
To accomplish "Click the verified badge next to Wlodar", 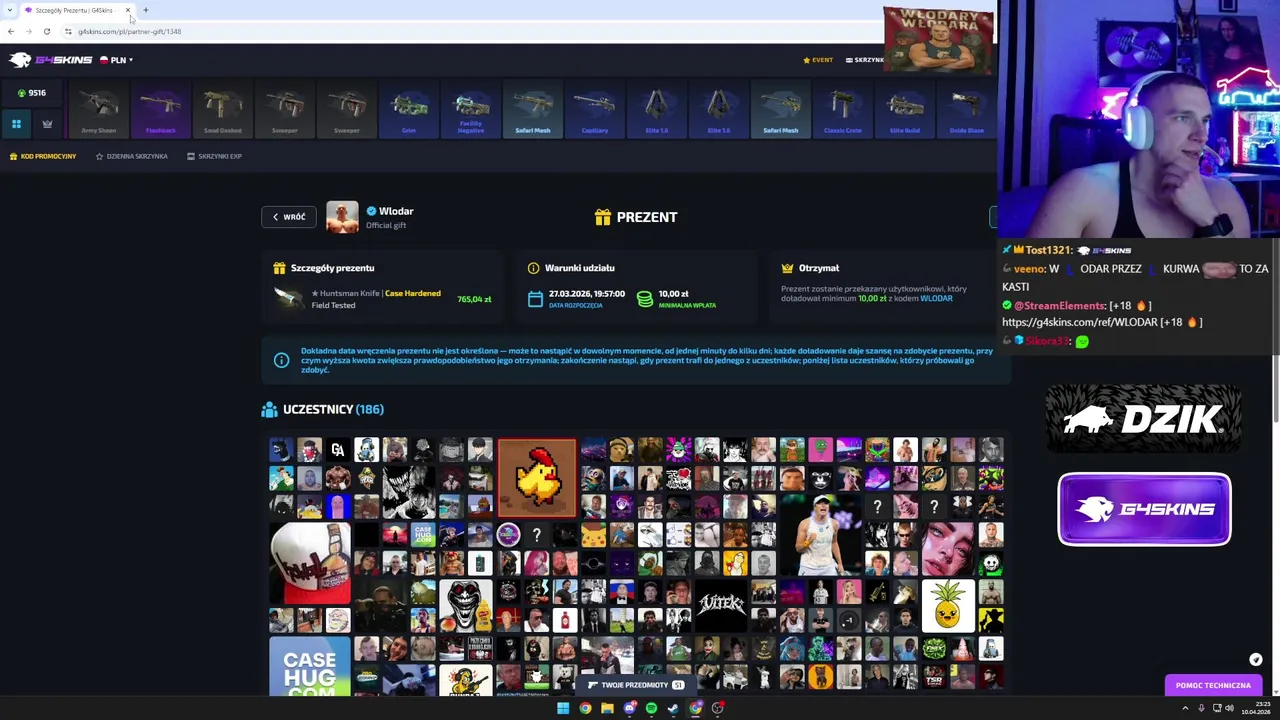I will pos(371,211).
